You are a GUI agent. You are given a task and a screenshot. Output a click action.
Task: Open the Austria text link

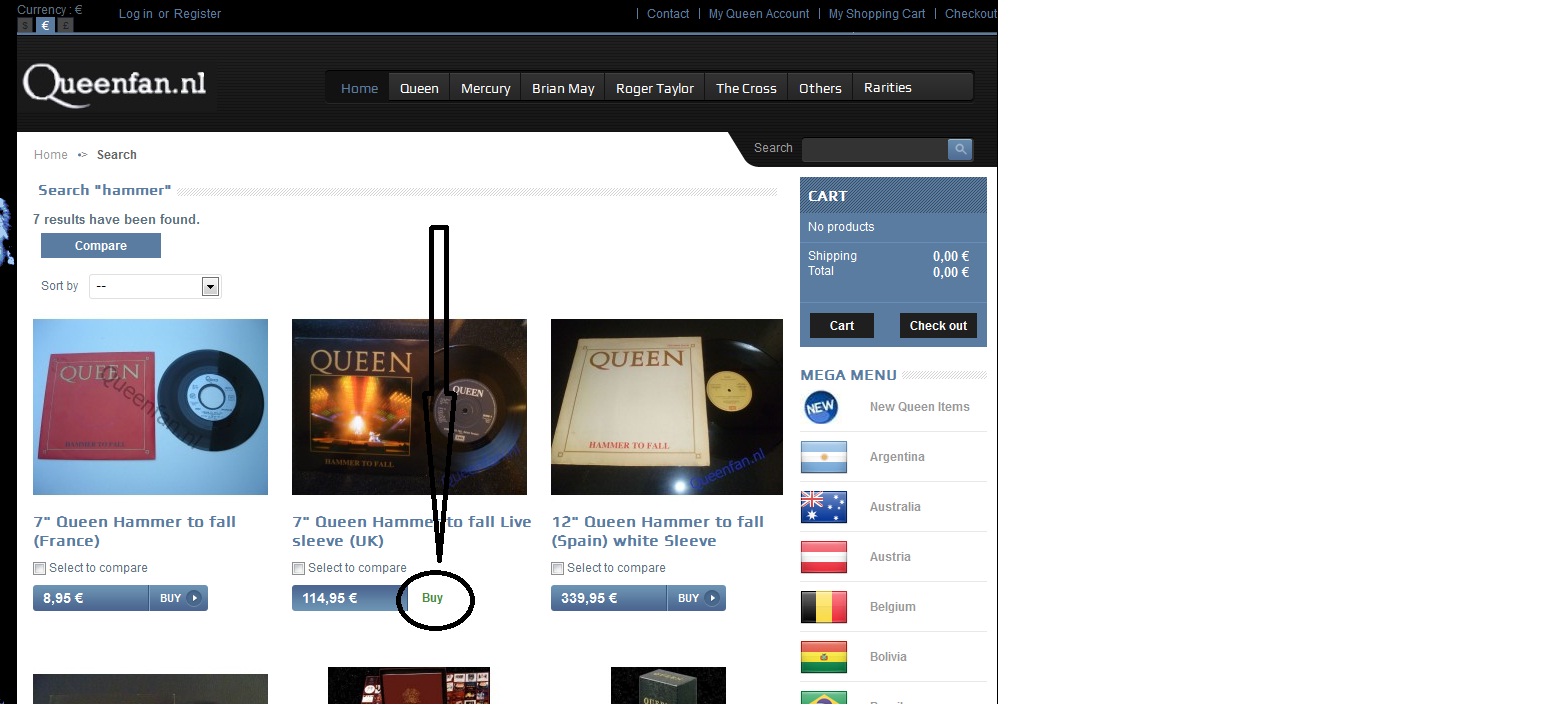(890, 557)
